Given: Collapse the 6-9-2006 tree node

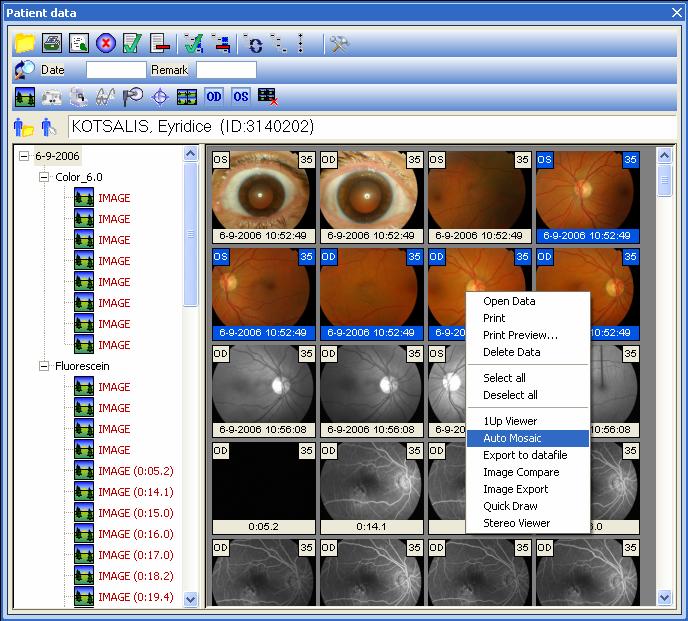Looking at the screenshot, I should (24, 156).
